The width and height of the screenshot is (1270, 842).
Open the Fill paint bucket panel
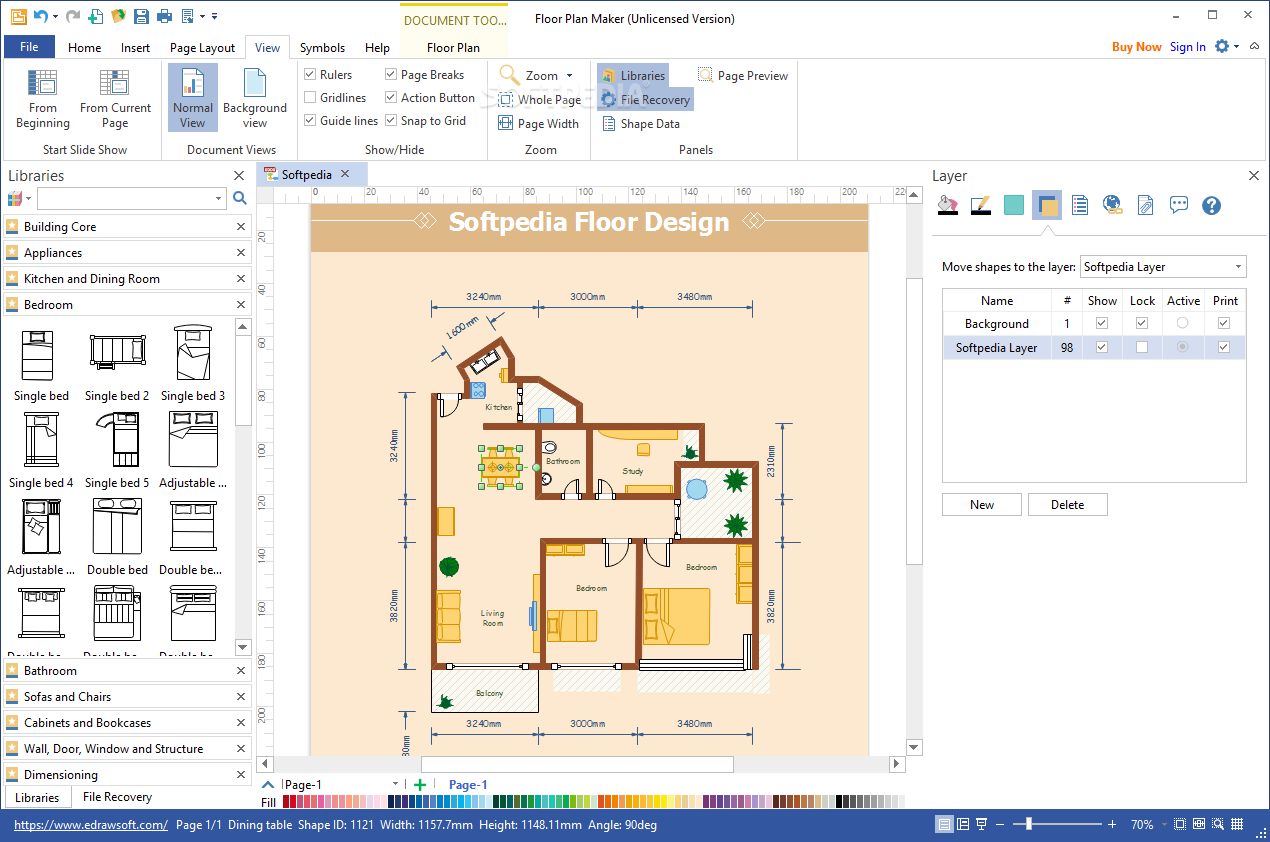pos(947,205)
